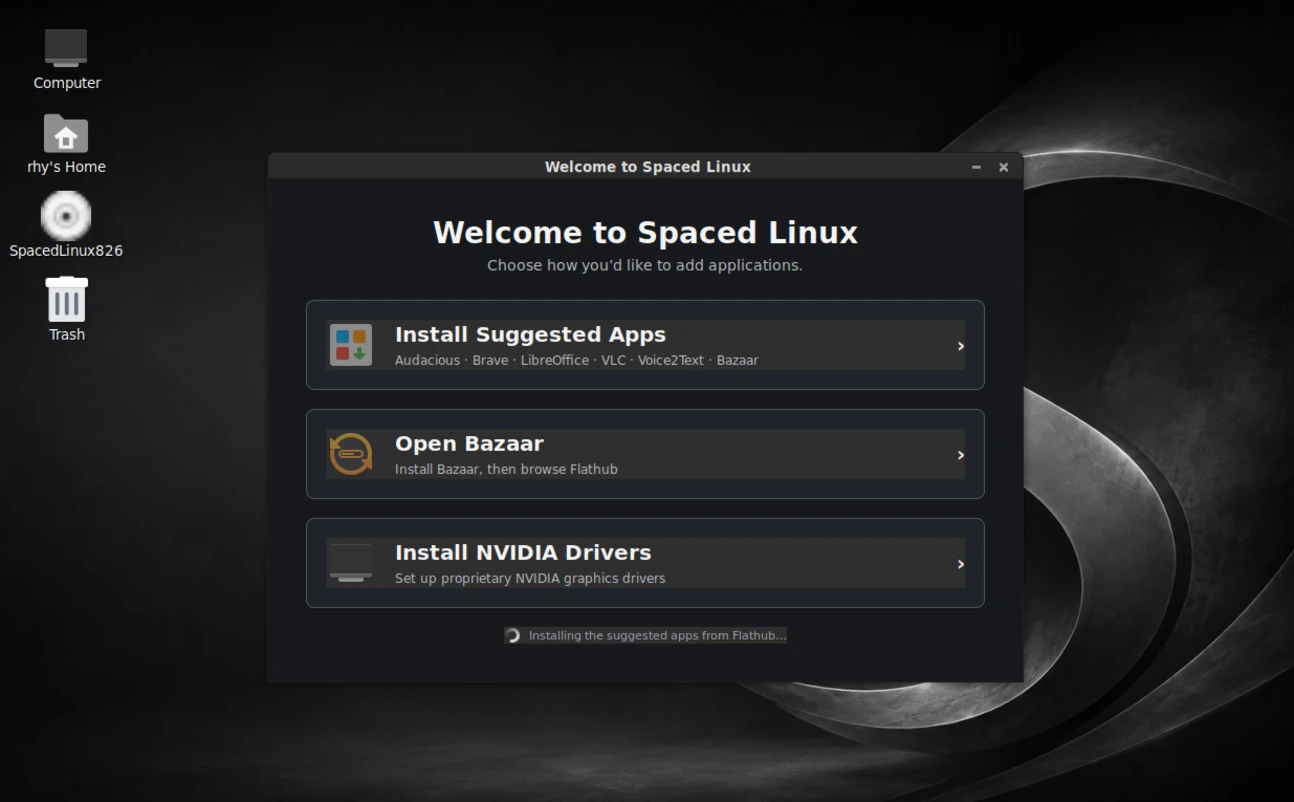Viewport: 1294px width, 802px height.
Task: Expand chevron on Install Suggested Apps row
Action: click(960, 346)
